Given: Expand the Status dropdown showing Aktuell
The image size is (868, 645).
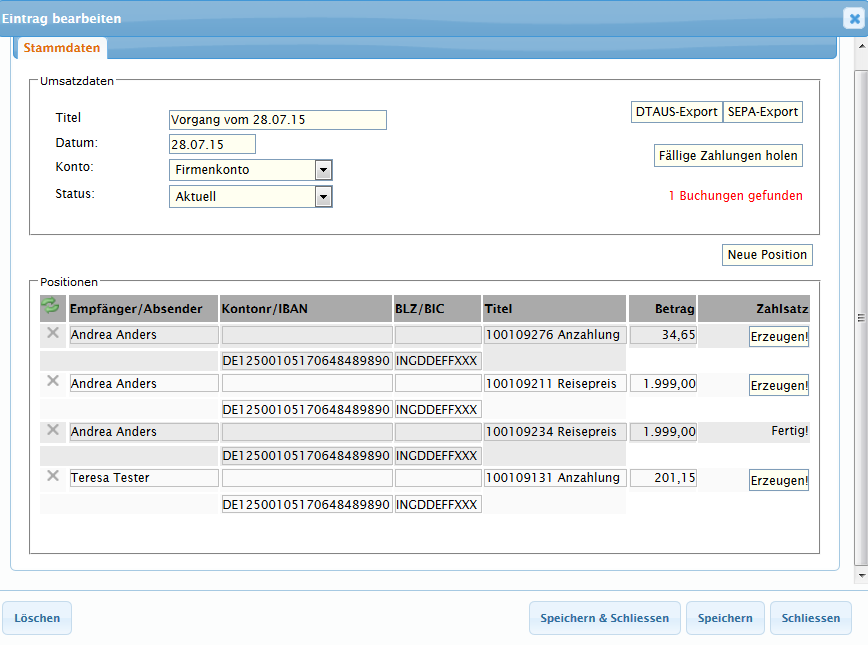Looking at the screenshot, I should coord(323,197).
